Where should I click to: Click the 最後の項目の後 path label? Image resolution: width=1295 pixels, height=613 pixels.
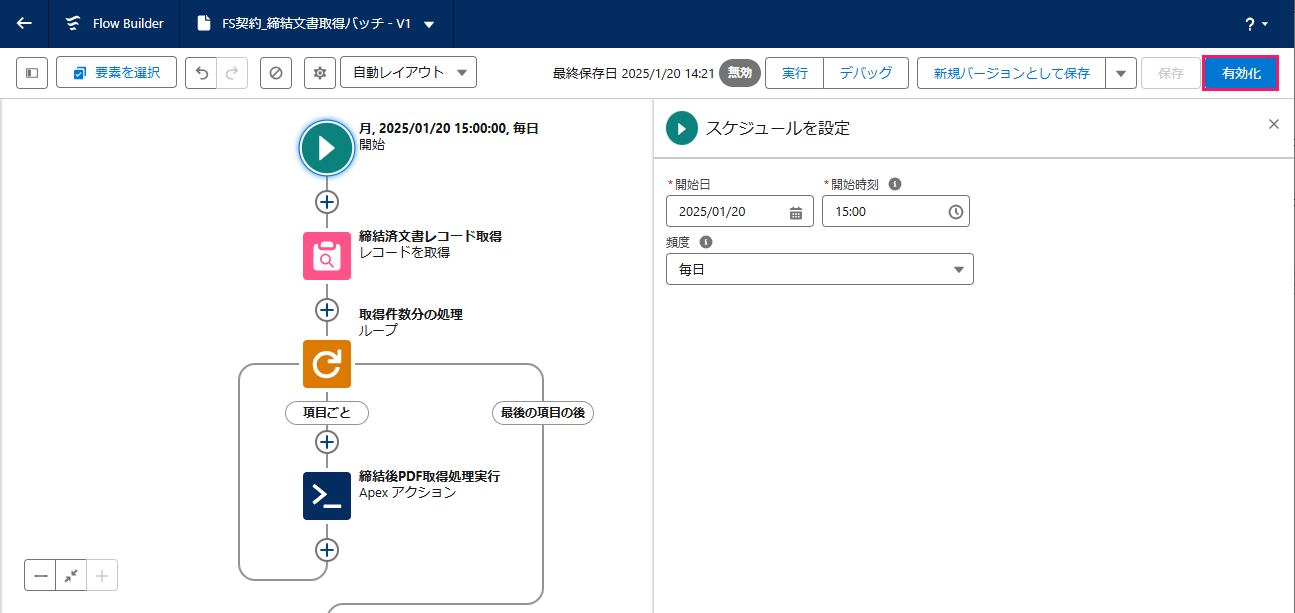[543, 412]
